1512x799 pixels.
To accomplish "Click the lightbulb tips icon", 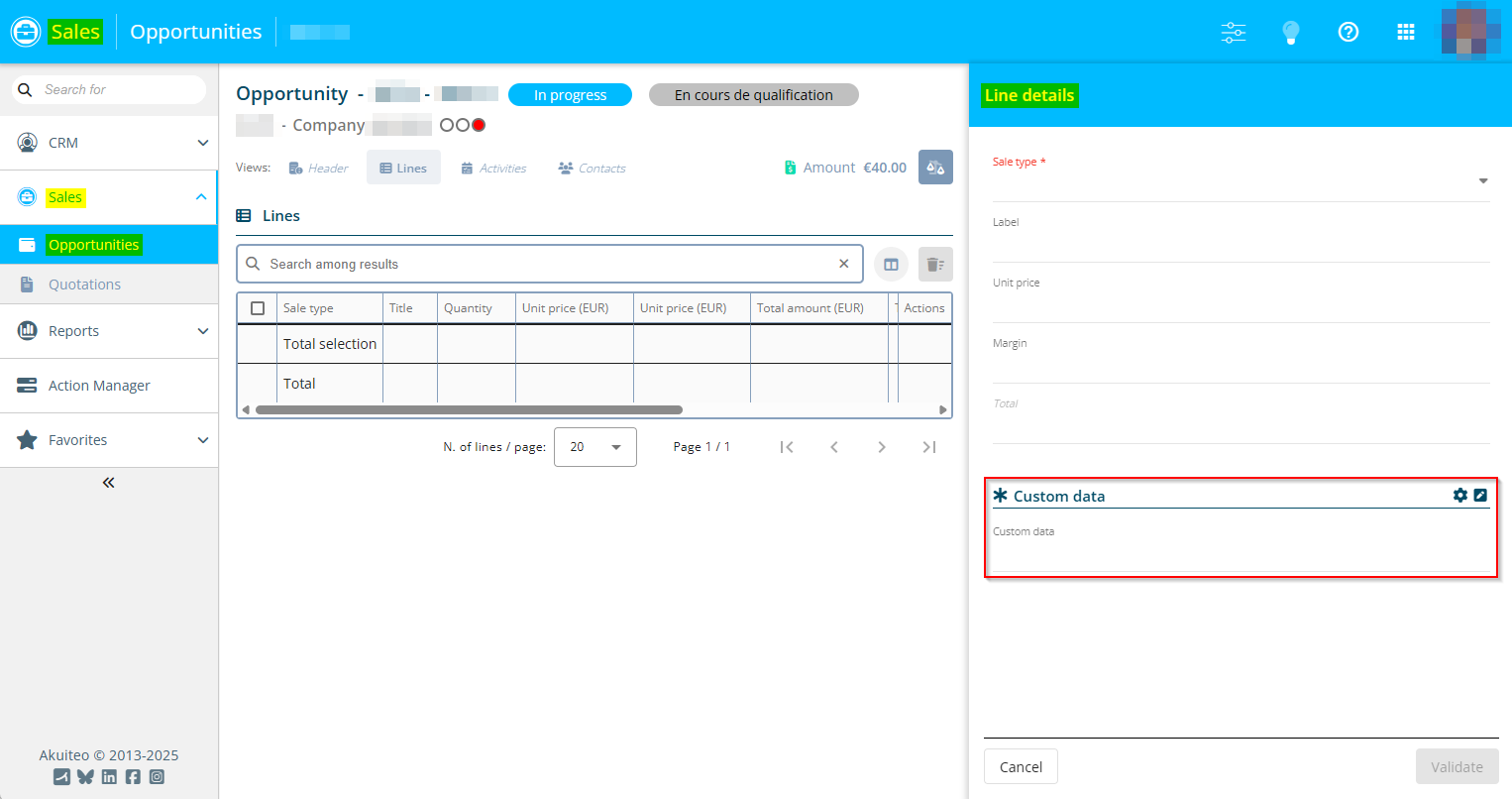I will pos(1291,32).
